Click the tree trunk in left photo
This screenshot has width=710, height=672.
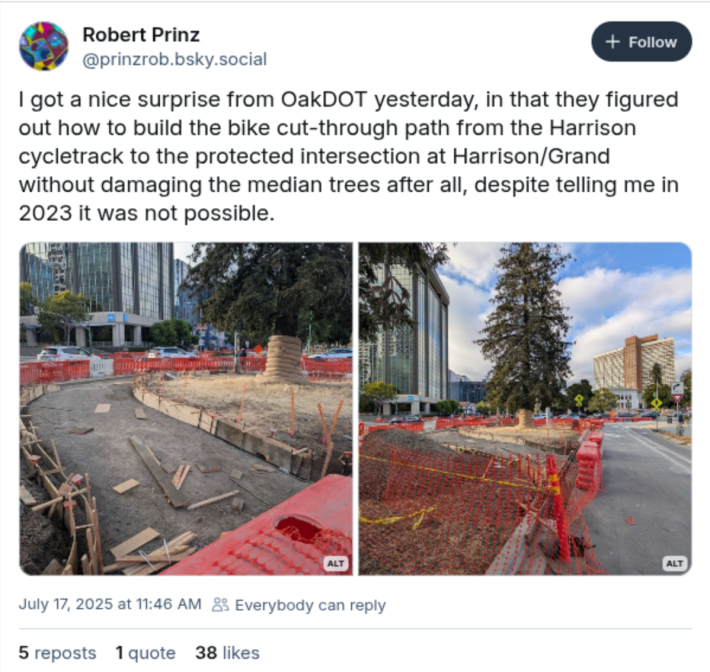284,359
